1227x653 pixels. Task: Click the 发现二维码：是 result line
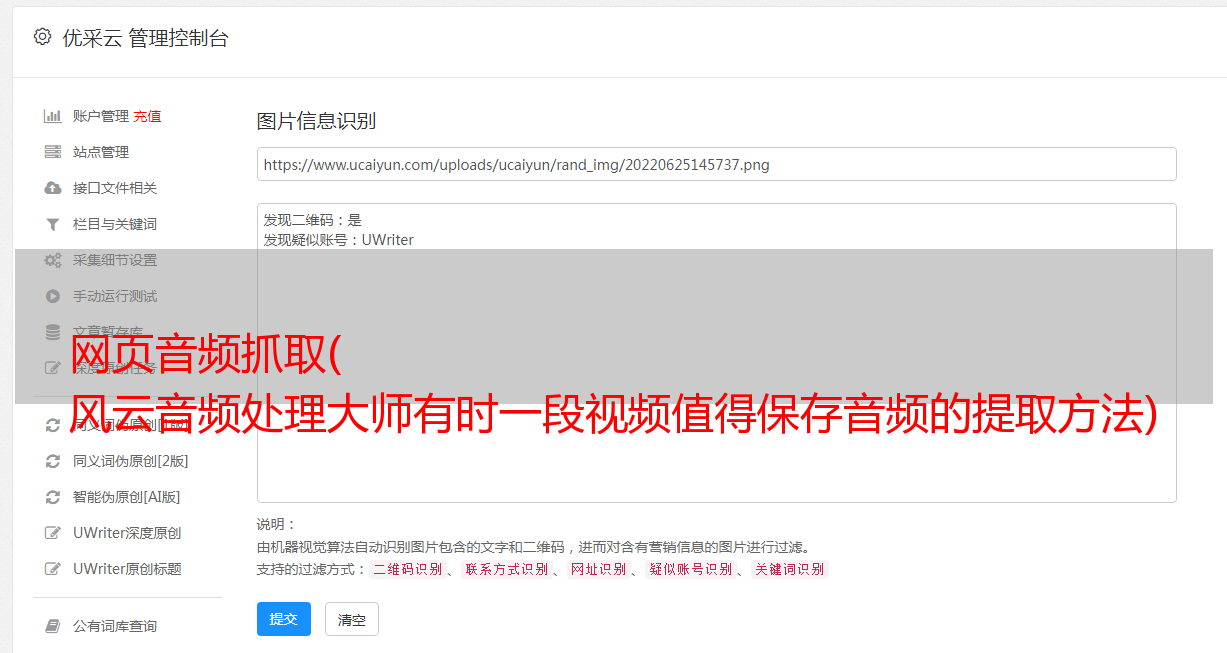point(312,220)
